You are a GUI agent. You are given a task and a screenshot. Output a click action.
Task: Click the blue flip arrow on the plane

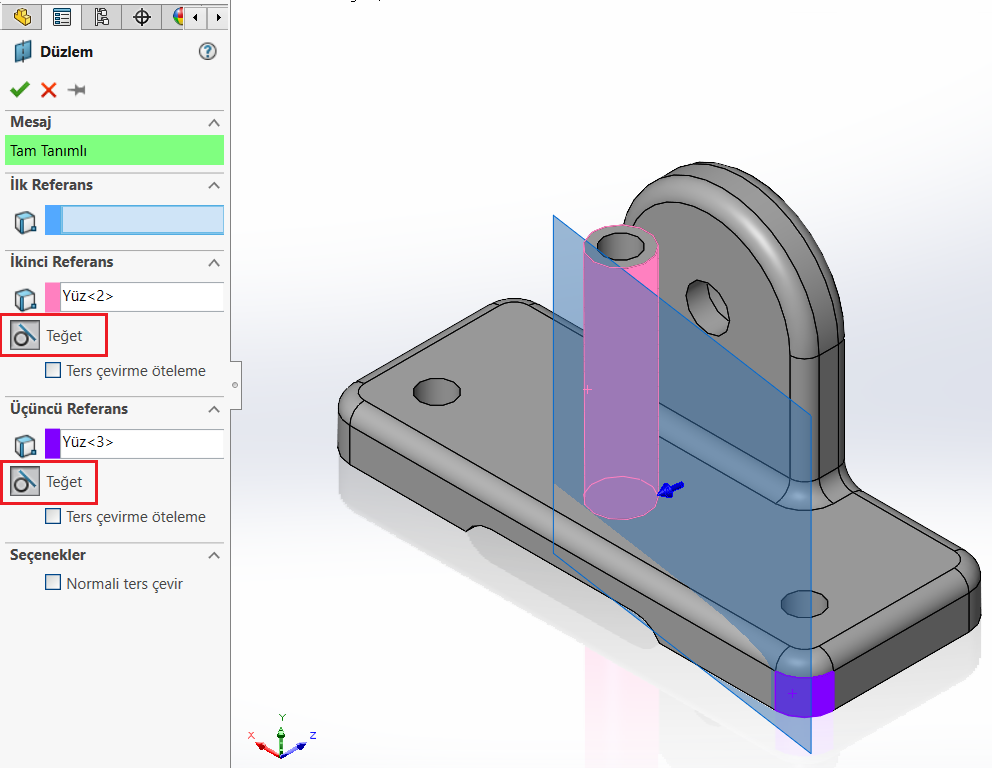tap(670, 490)
